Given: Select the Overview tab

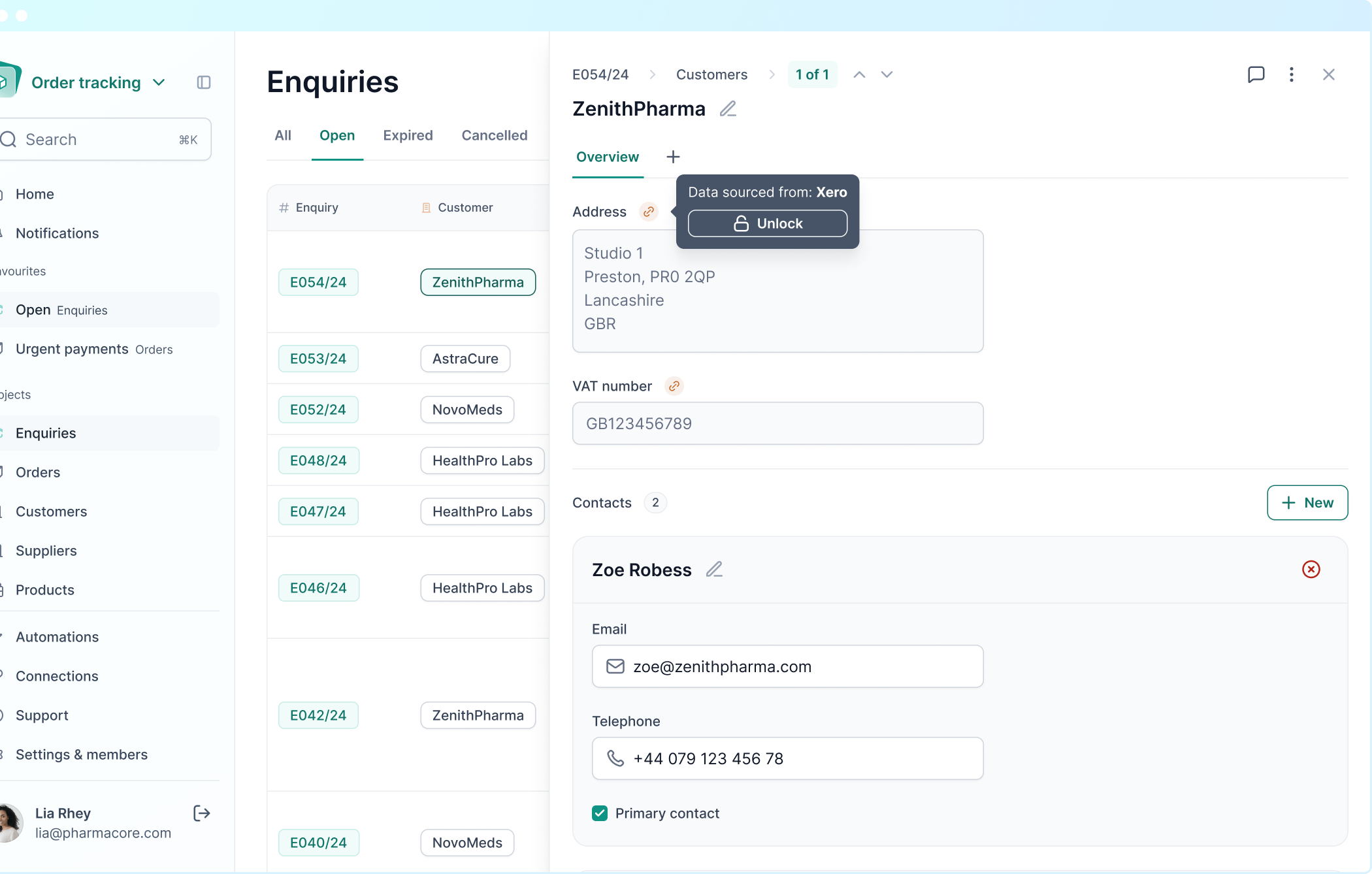Looking at the screenshot, I should [x=607, y=157].
